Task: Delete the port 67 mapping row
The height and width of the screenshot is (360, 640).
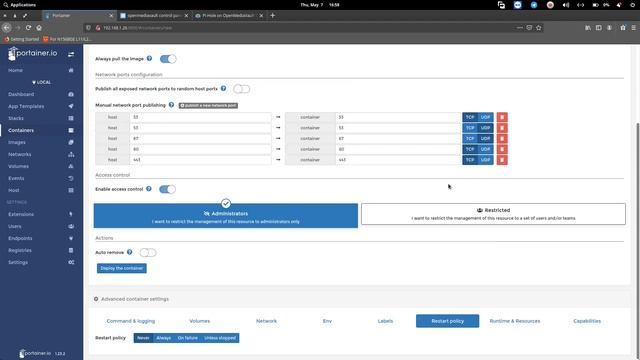Action: point(502,138)
